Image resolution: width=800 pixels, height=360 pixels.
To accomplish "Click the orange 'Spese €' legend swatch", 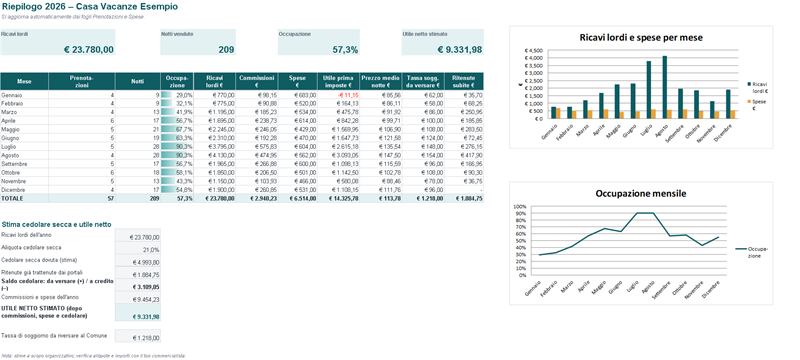I will pos(748,101).
